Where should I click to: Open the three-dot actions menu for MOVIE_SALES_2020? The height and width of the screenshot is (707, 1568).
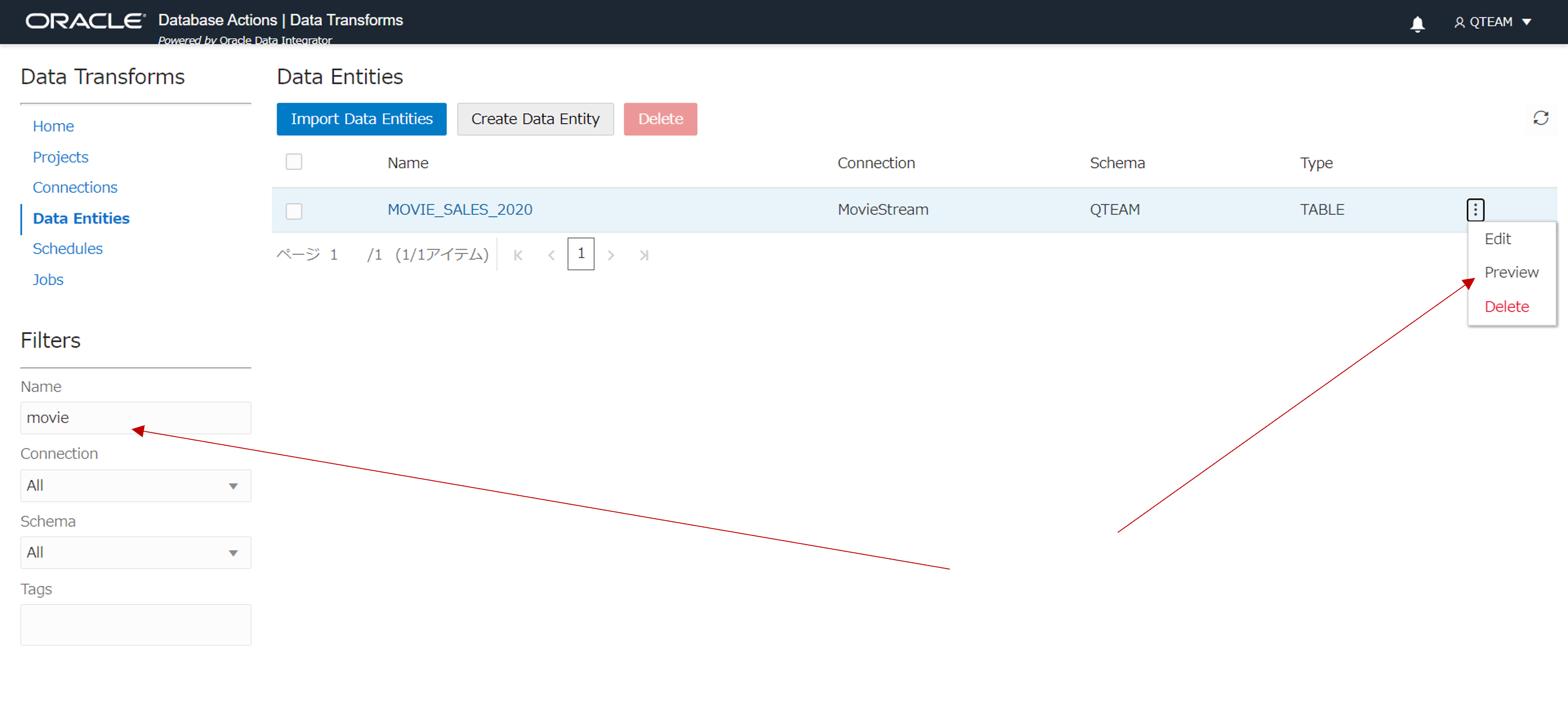point(1475,209)
